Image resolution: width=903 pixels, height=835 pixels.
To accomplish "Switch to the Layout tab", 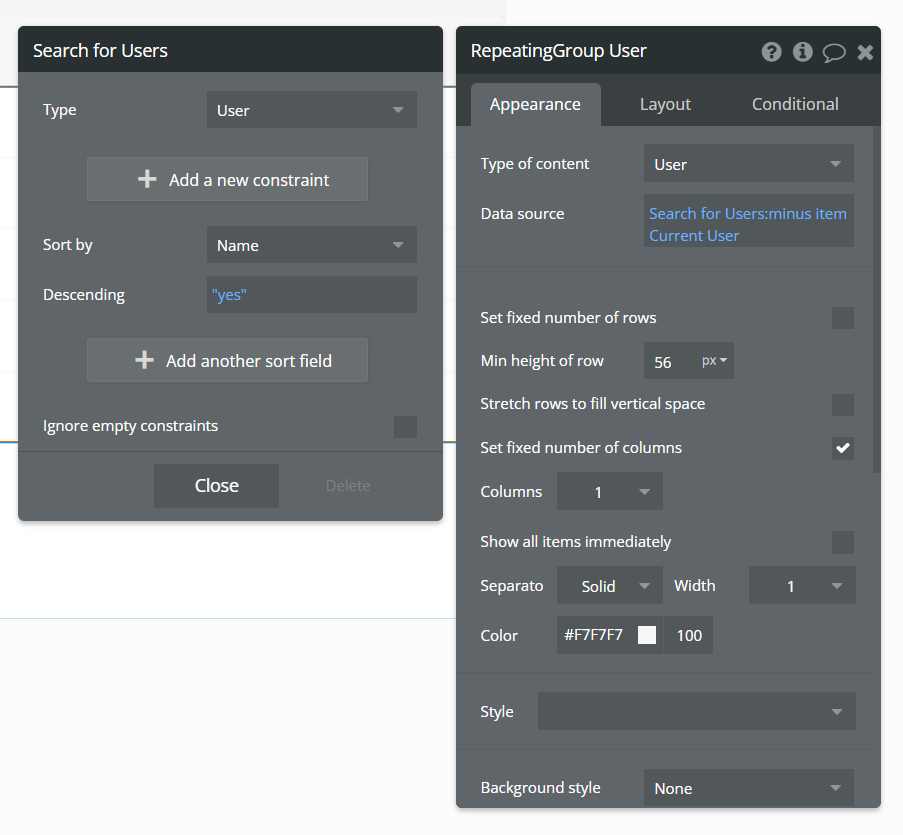I will pyautogui.click(x=665, y=104).
